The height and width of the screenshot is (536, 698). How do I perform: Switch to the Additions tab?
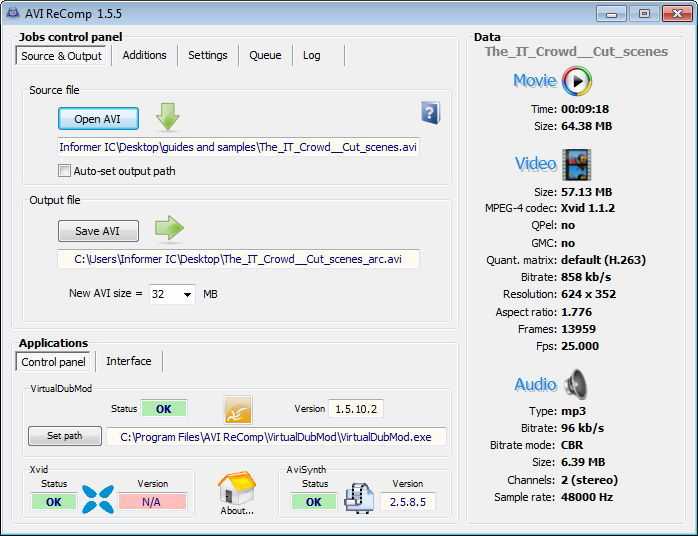click(144, 56)
